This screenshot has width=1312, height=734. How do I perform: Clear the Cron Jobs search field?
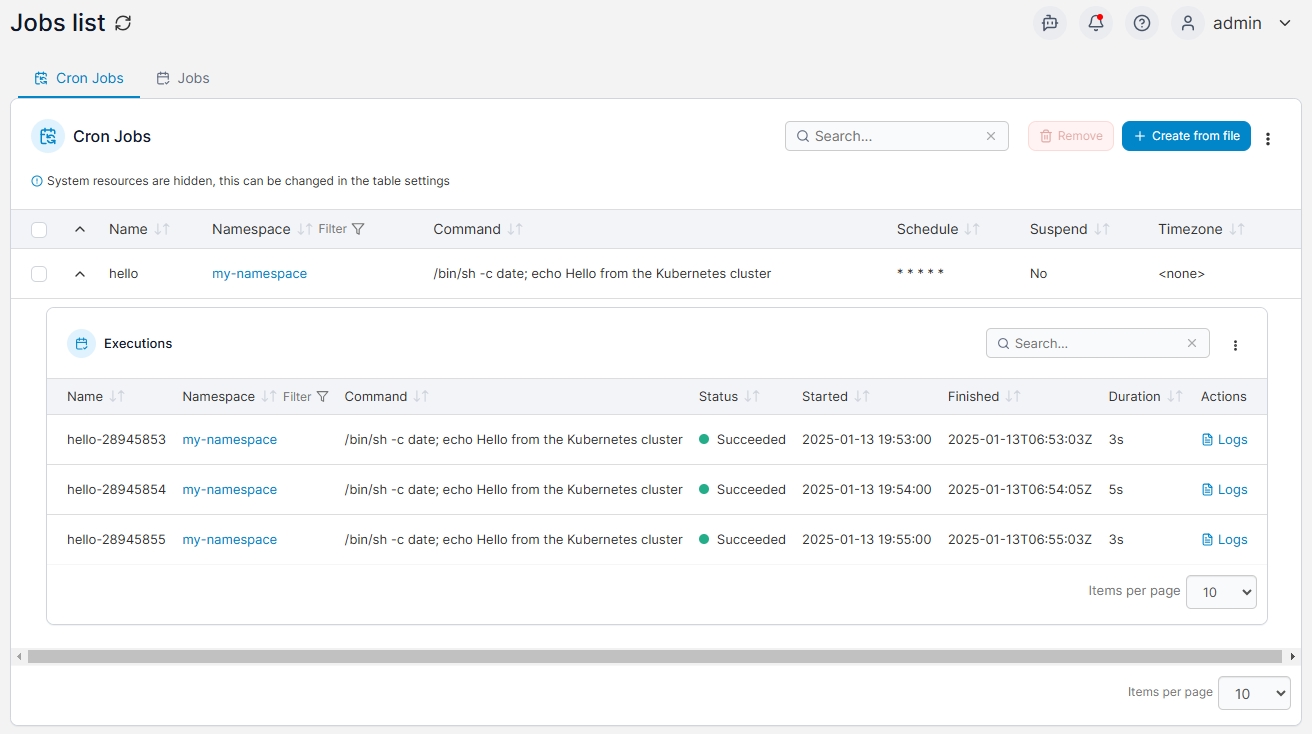click(991, 136)
